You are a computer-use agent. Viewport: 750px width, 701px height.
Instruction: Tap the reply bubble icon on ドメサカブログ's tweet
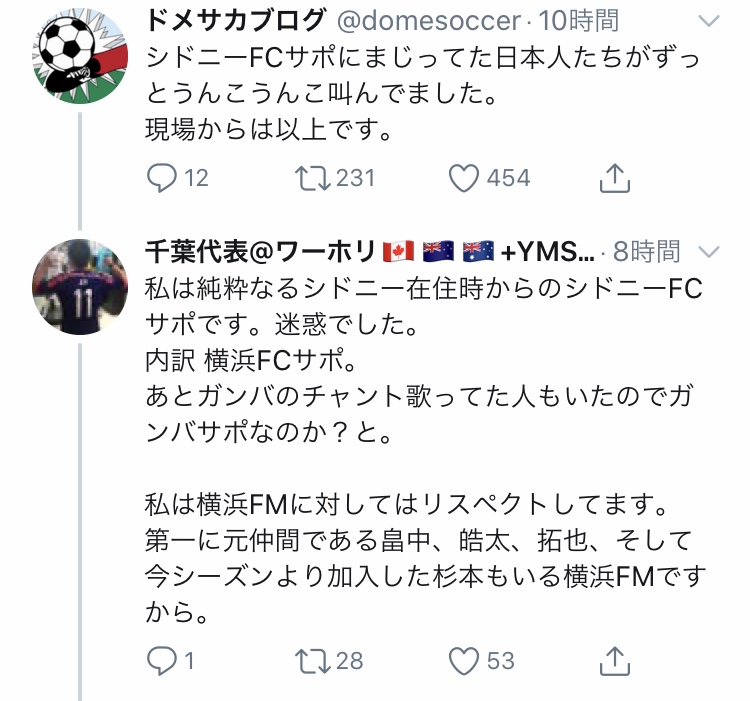tap(161, 178)
